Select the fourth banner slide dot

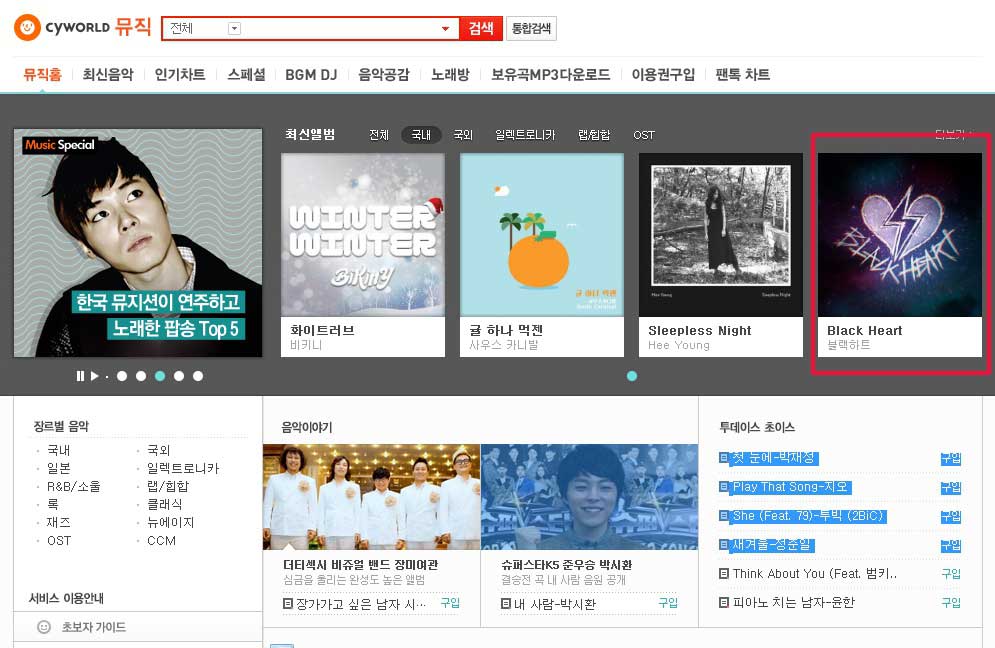179,376
